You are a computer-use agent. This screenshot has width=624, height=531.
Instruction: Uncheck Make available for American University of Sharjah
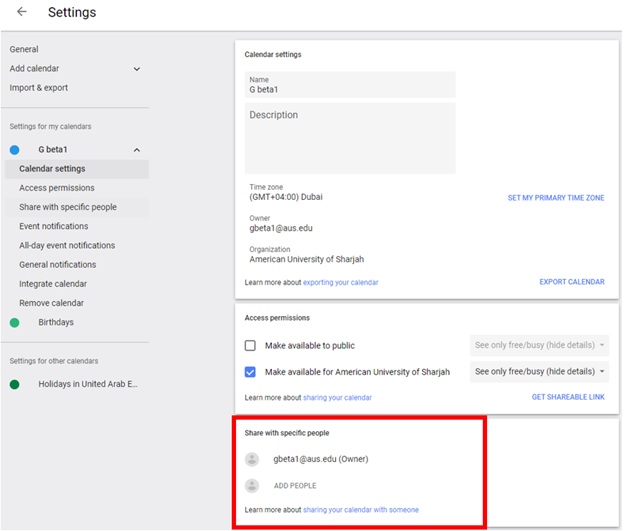pos(250,372)
